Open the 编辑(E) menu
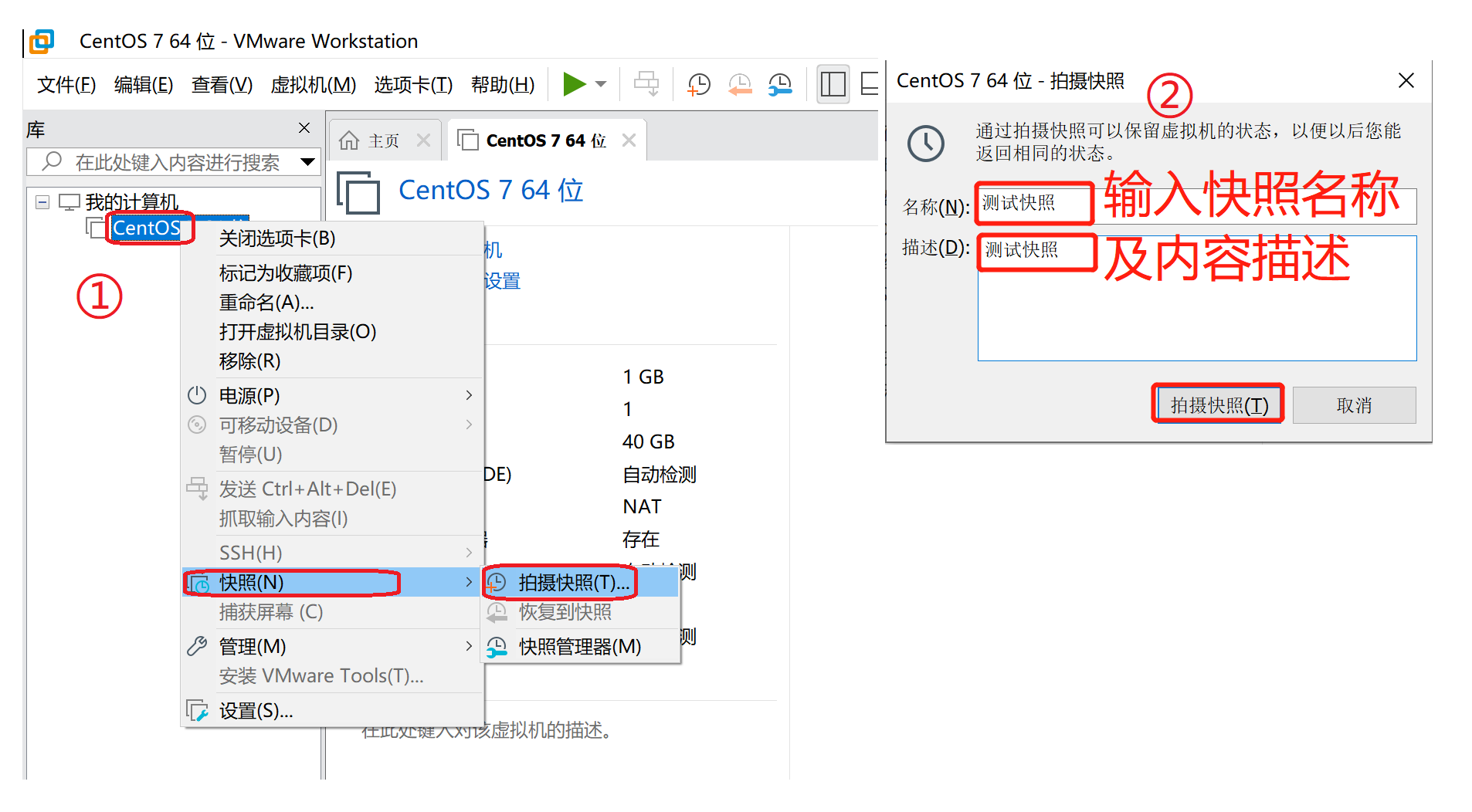 coord(144,85)
